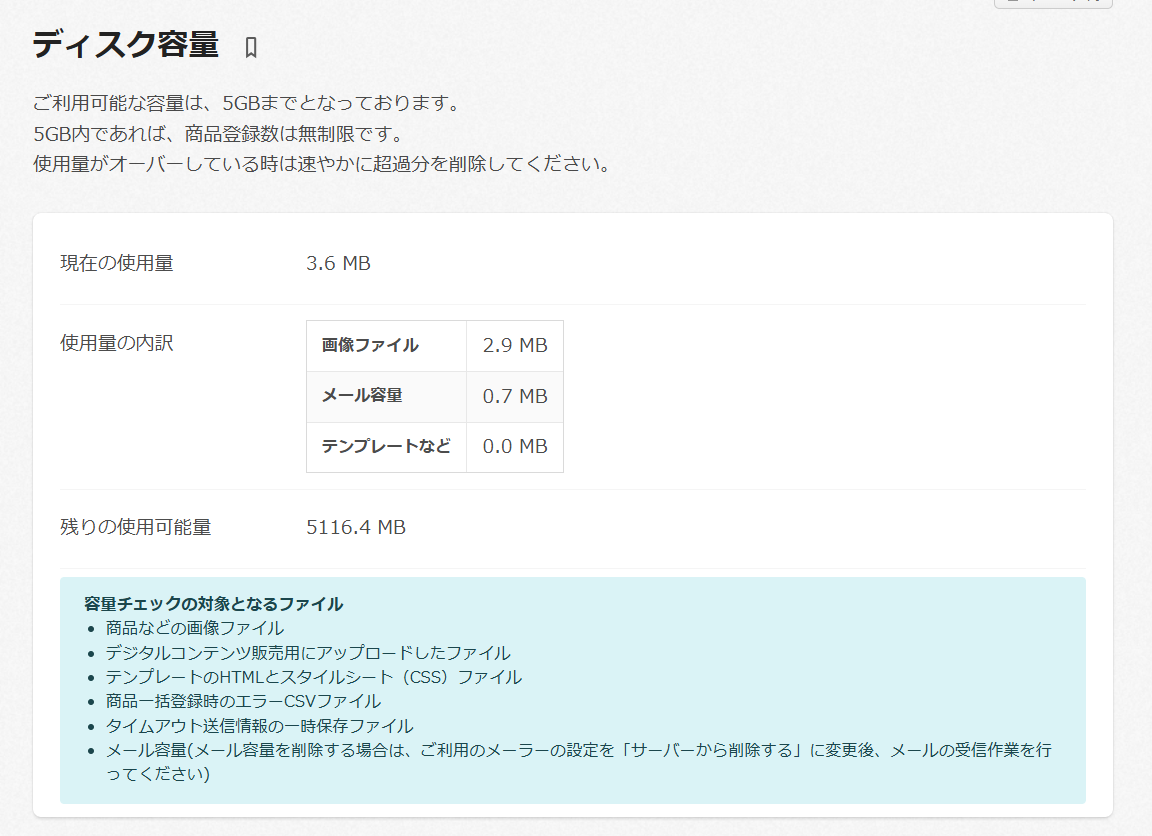Click the partially visible top-right button

(x=1052, y=3)
